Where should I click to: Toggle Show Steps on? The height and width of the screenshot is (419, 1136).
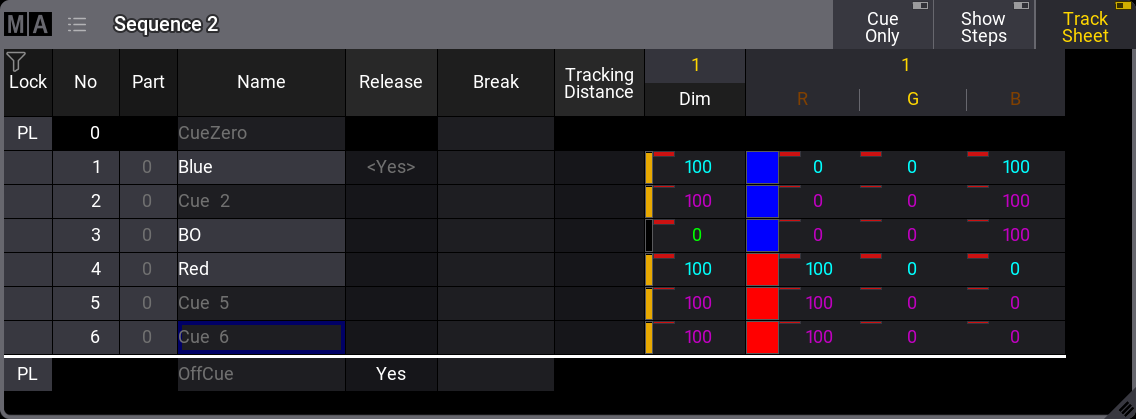(x=982, y=26)
